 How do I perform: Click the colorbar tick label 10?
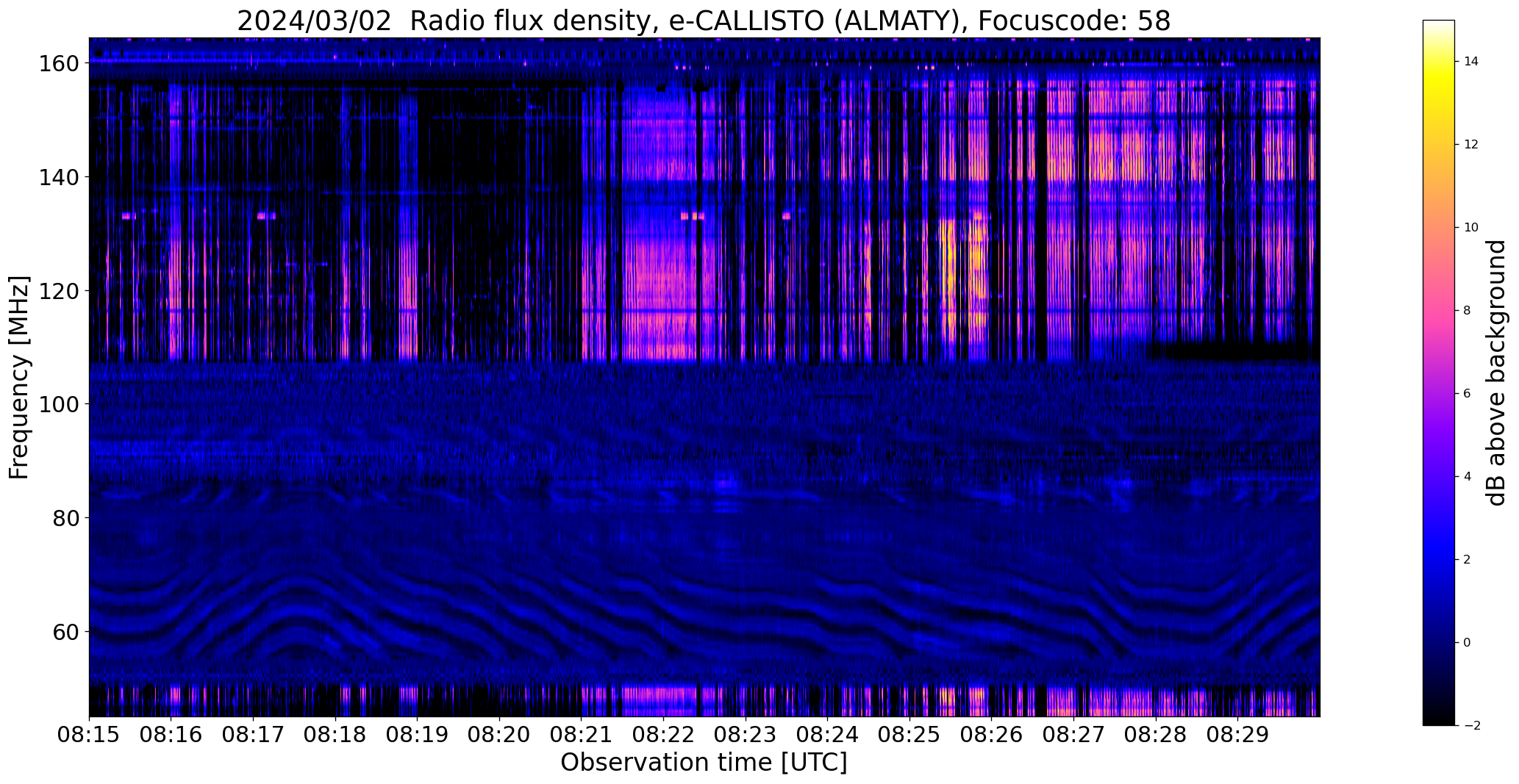(x=1471, y=228)
